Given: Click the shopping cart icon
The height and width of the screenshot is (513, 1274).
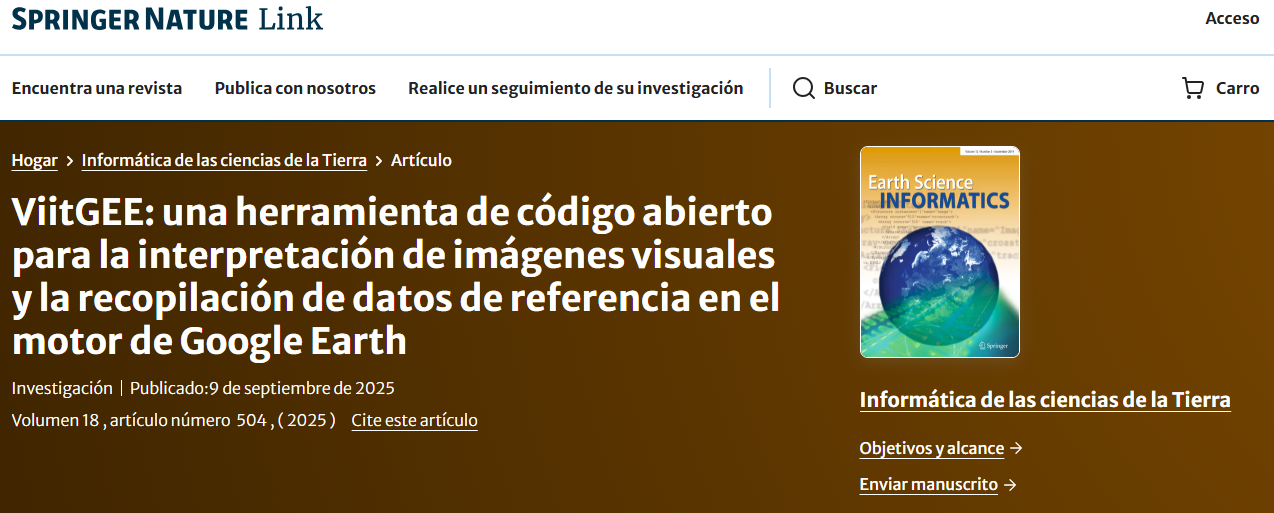Looking at the screenshot, I should pyautogui.click(x=1193, y=88).
